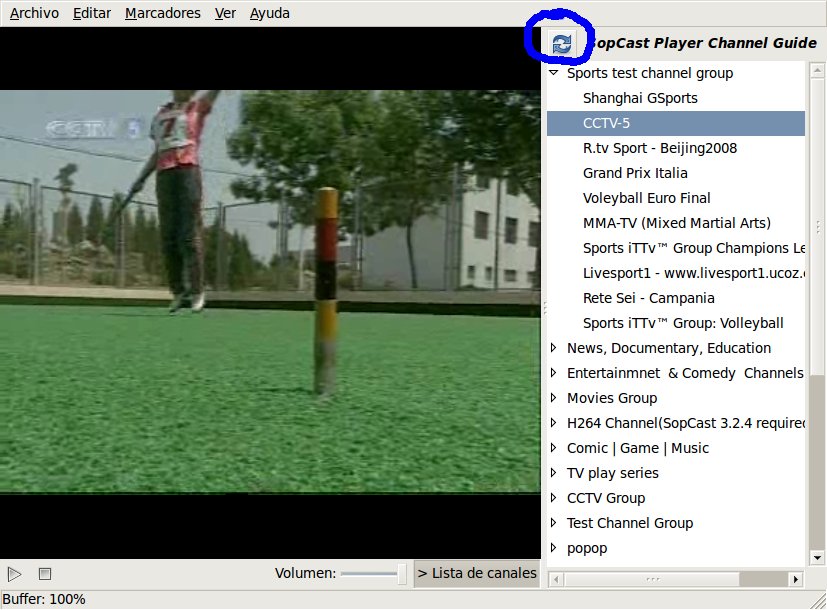Expand Comic | Game | Music group
Image resolution: width=827 pixels, height=610 pixels.
553,448
